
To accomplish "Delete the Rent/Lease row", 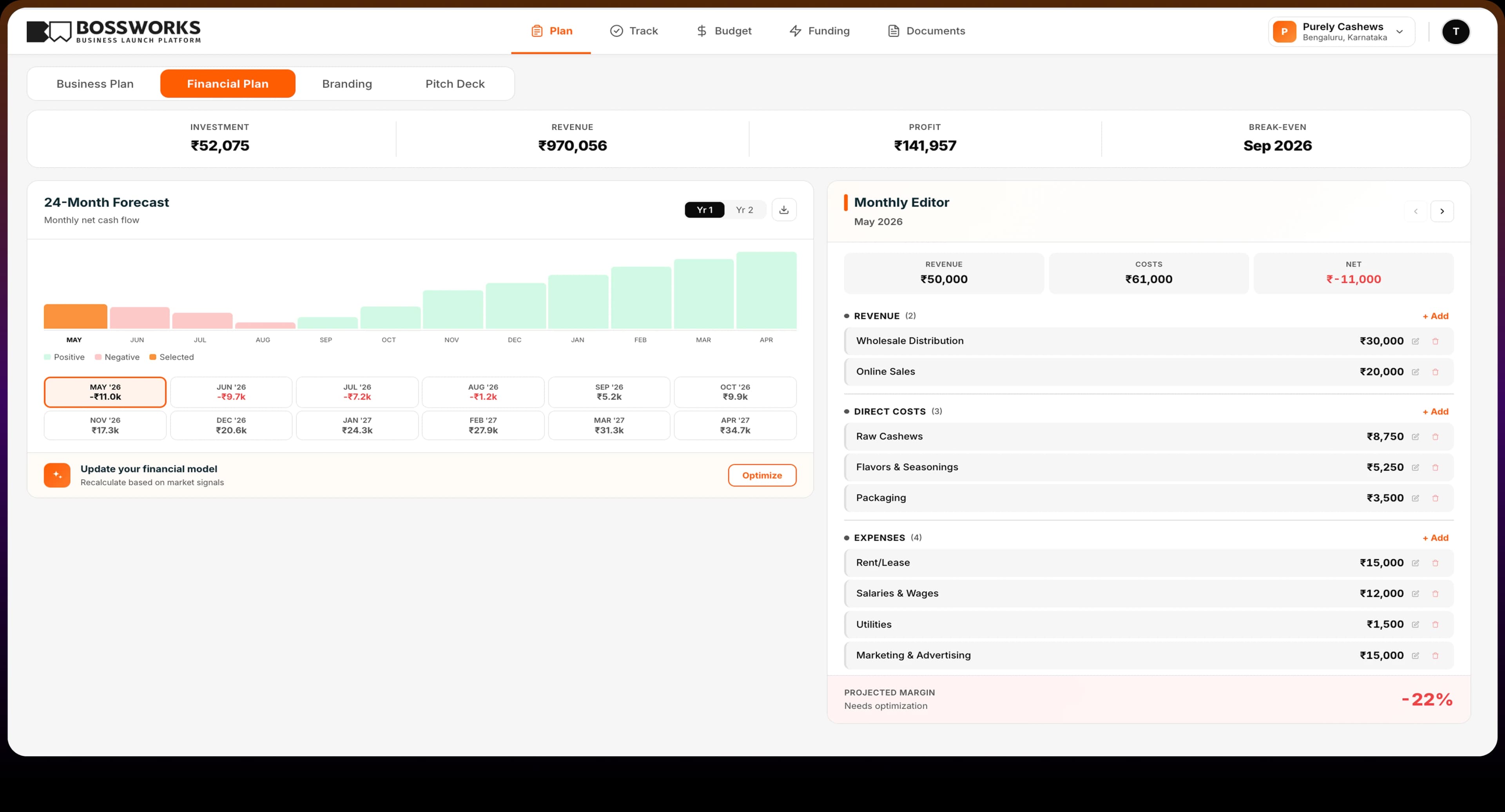I will tap(1435, 563).
